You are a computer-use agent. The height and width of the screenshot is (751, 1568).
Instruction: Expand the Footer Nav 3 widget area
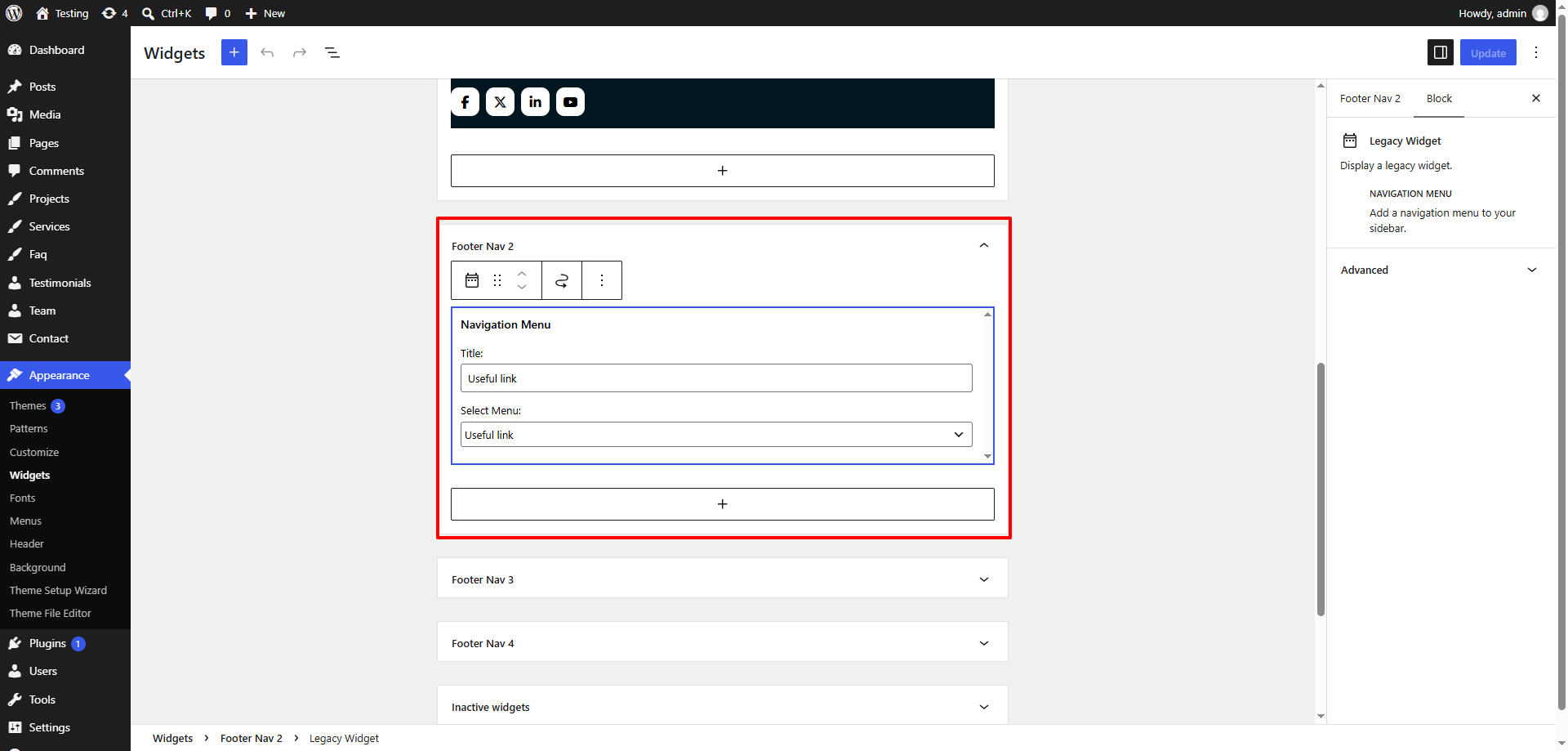723,579
